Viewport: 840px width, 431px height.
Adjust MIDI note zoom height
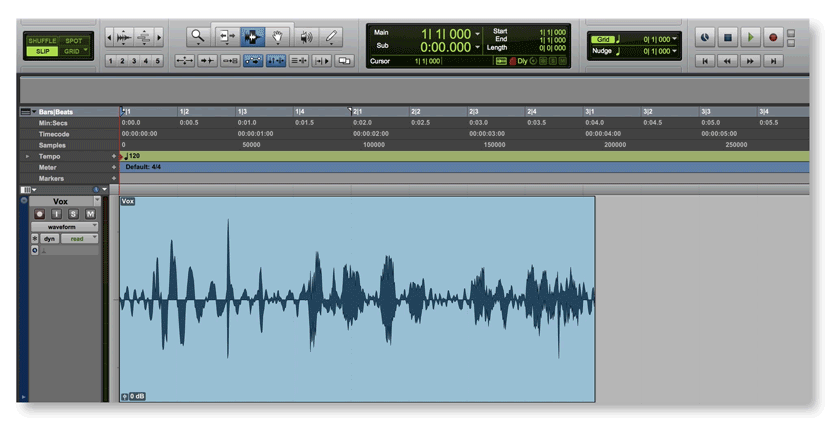point(144,37)
